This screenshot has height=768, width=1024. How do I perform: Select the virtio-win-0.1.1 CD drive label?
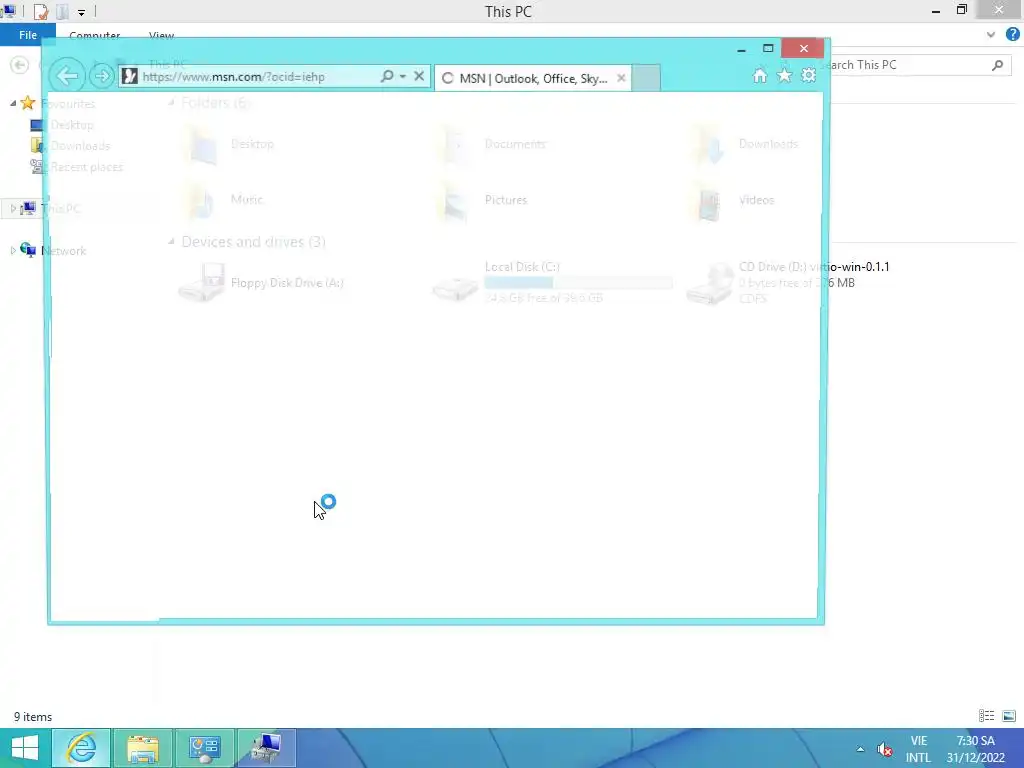pos(814,266)
